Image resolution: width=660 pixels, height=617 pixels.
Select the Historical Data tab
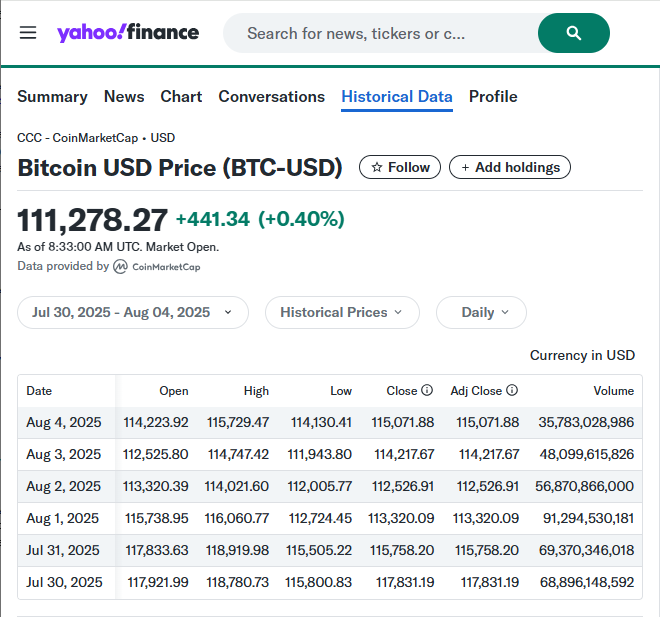[x=397, y=97]
